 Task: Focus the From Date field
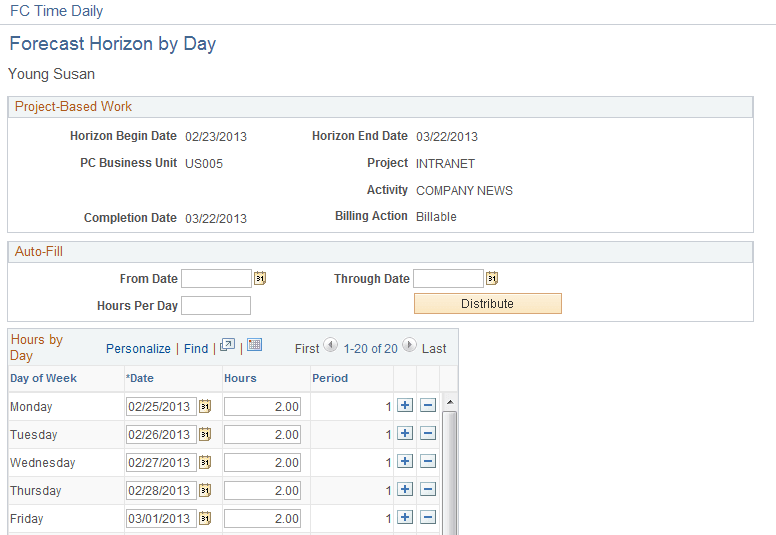216,279
